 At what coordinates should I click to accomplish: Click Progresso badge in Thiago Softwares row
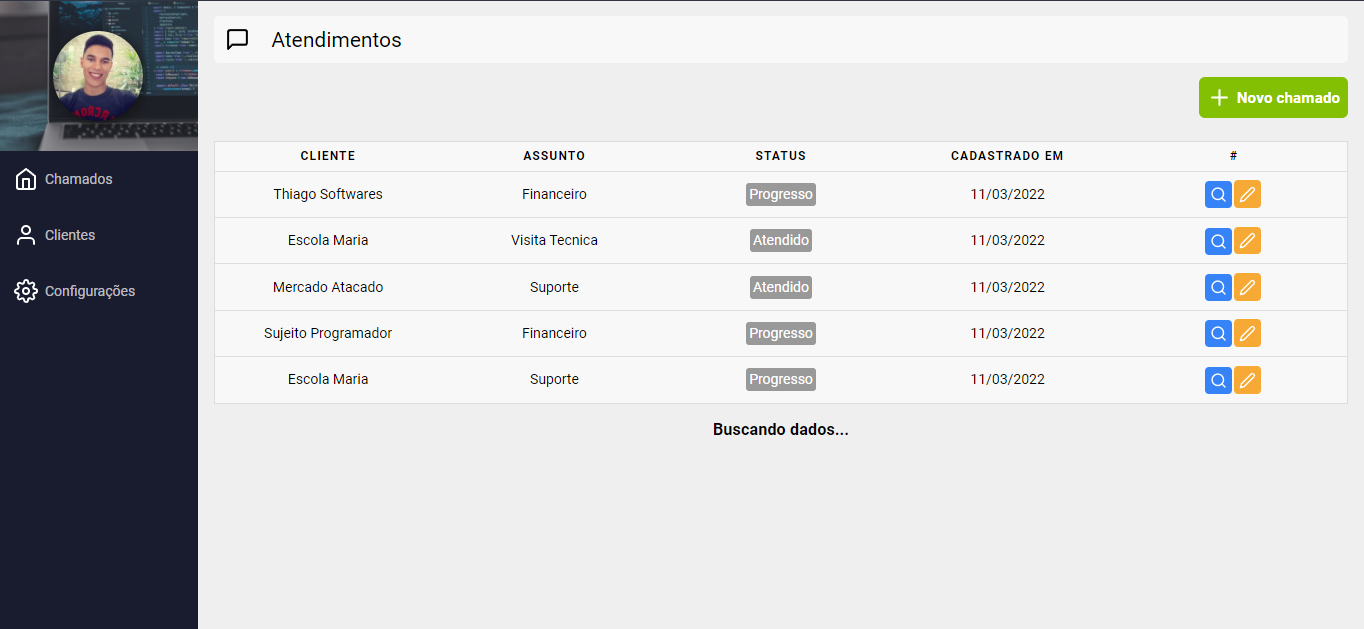tap(781, 194)
